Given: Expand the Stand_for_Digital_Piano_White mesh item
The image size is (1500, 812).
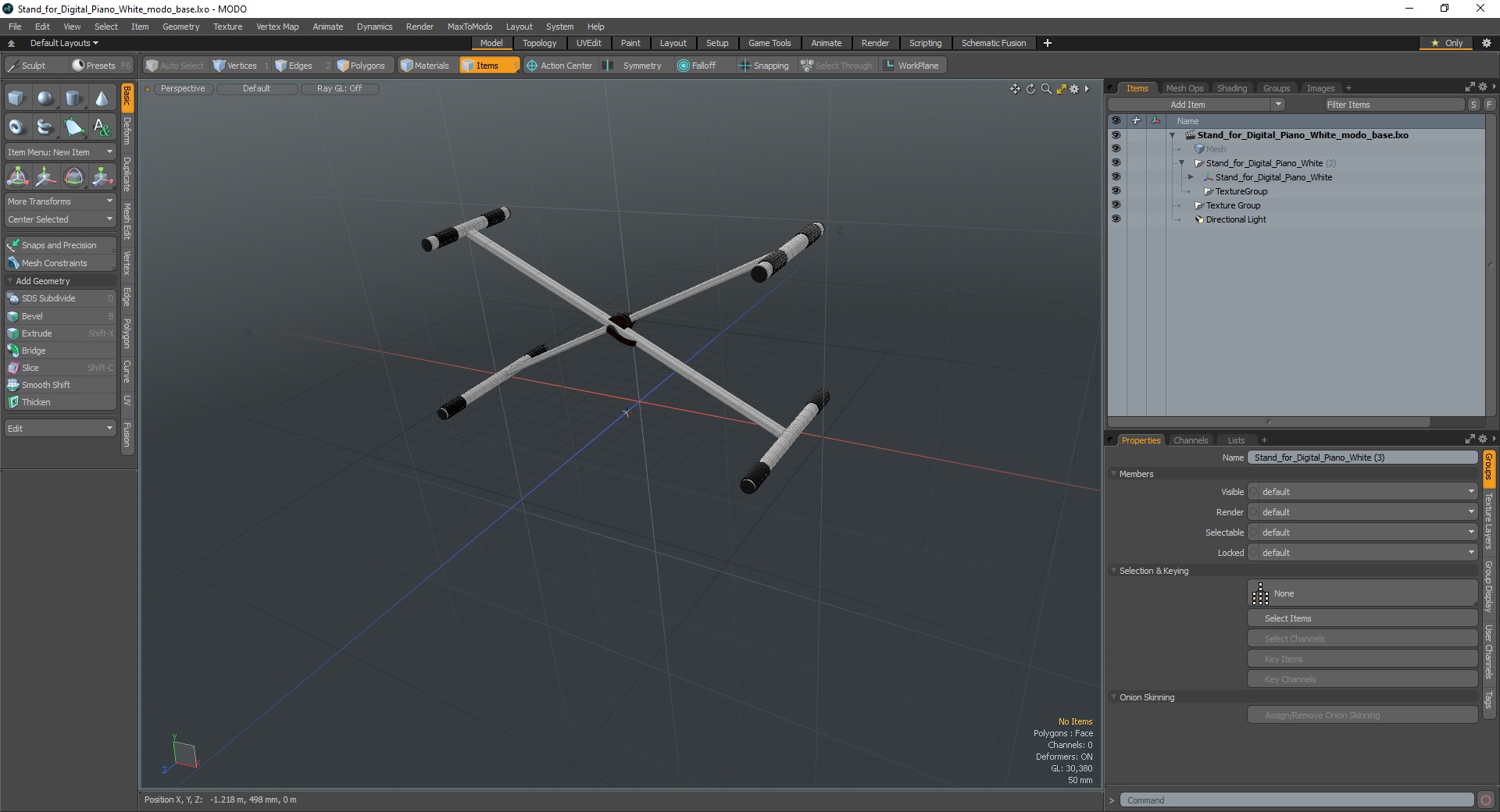Looking at the screenshot, I should click(1191, 177).
